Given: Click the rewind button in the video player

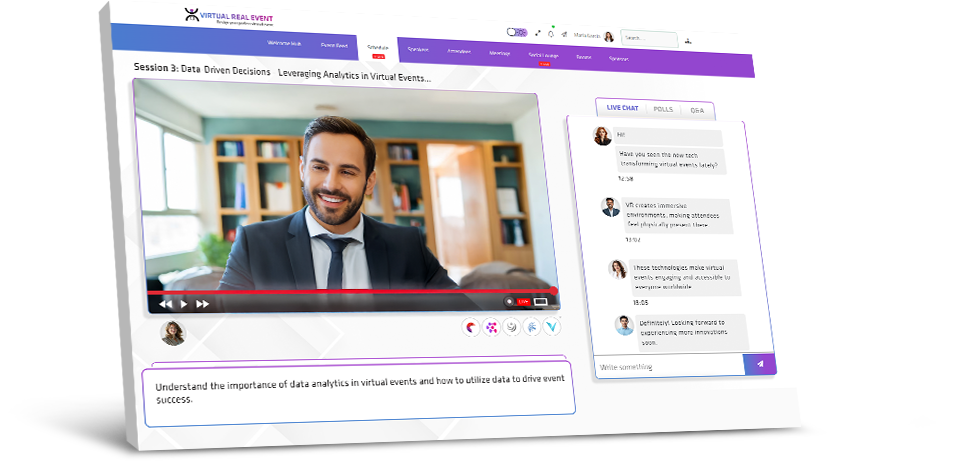Looking at the screenshot, I should (x=166, y=303).
